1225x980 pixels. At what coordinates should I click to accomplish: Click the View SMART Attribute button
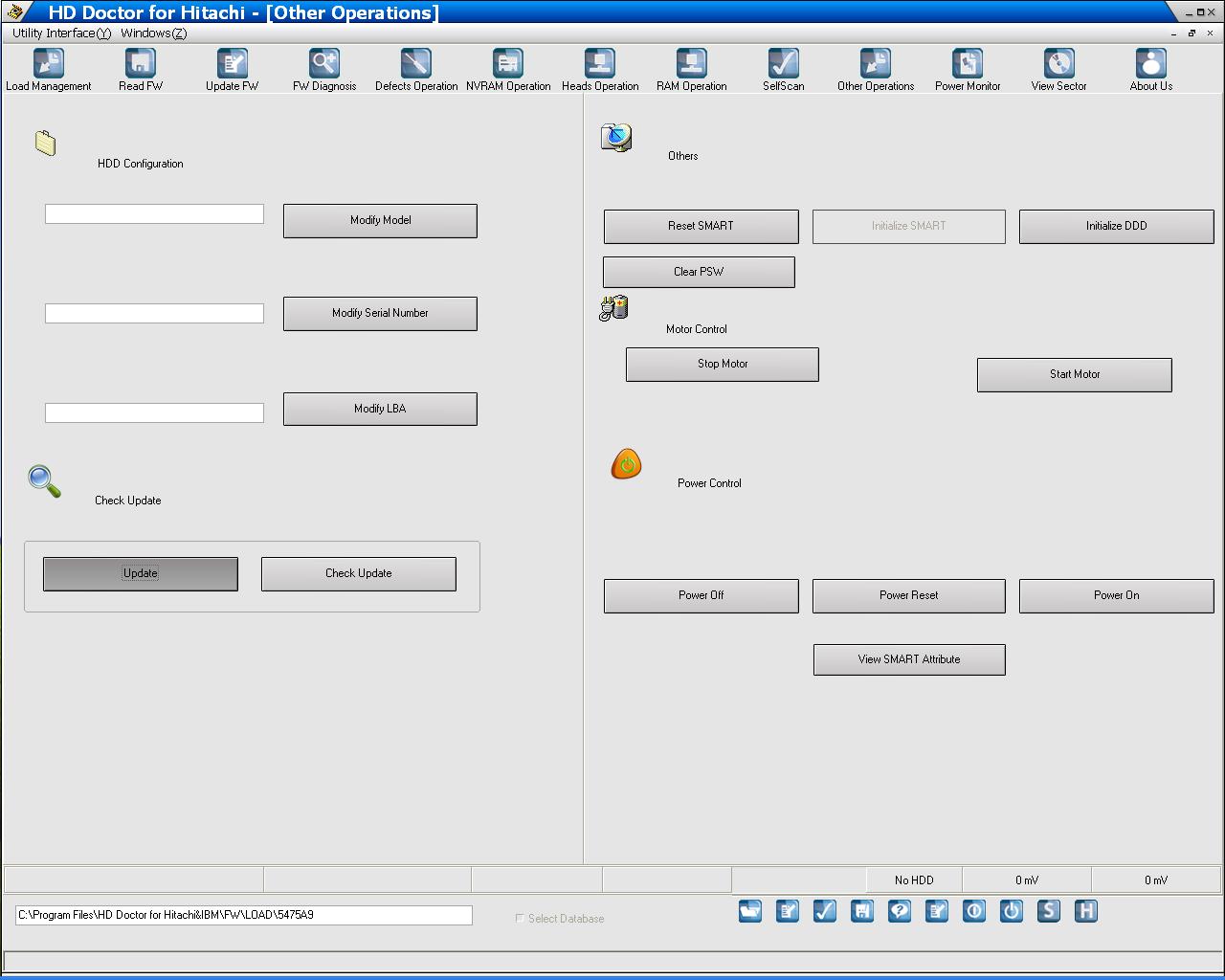(x=909, y=659)
